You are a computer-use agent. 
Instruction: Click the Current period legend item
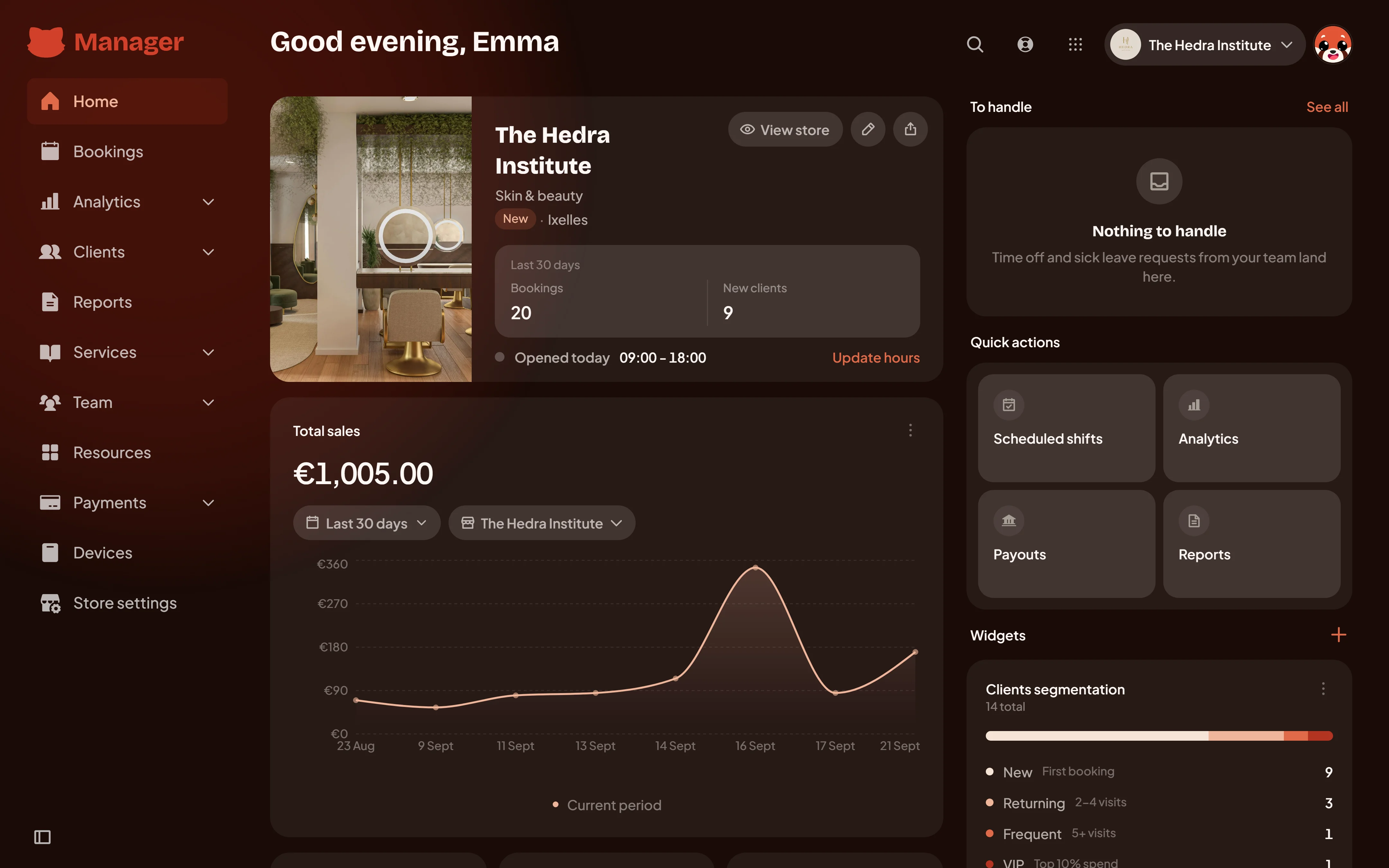click(x=607, y=805)
